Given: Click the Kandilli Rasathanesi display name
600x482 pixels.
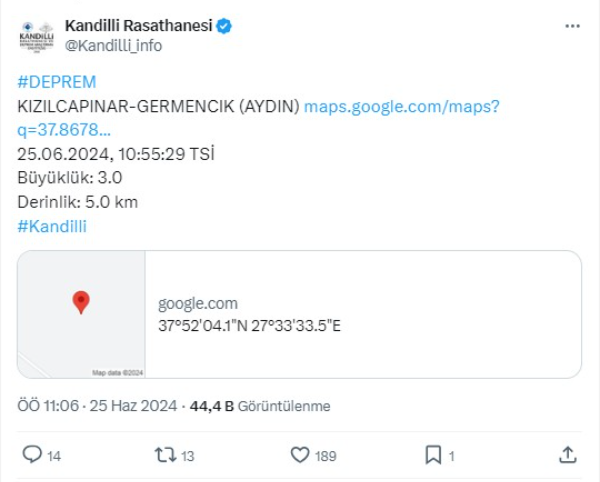Looking at the screenshot, I should pos(139,26).
